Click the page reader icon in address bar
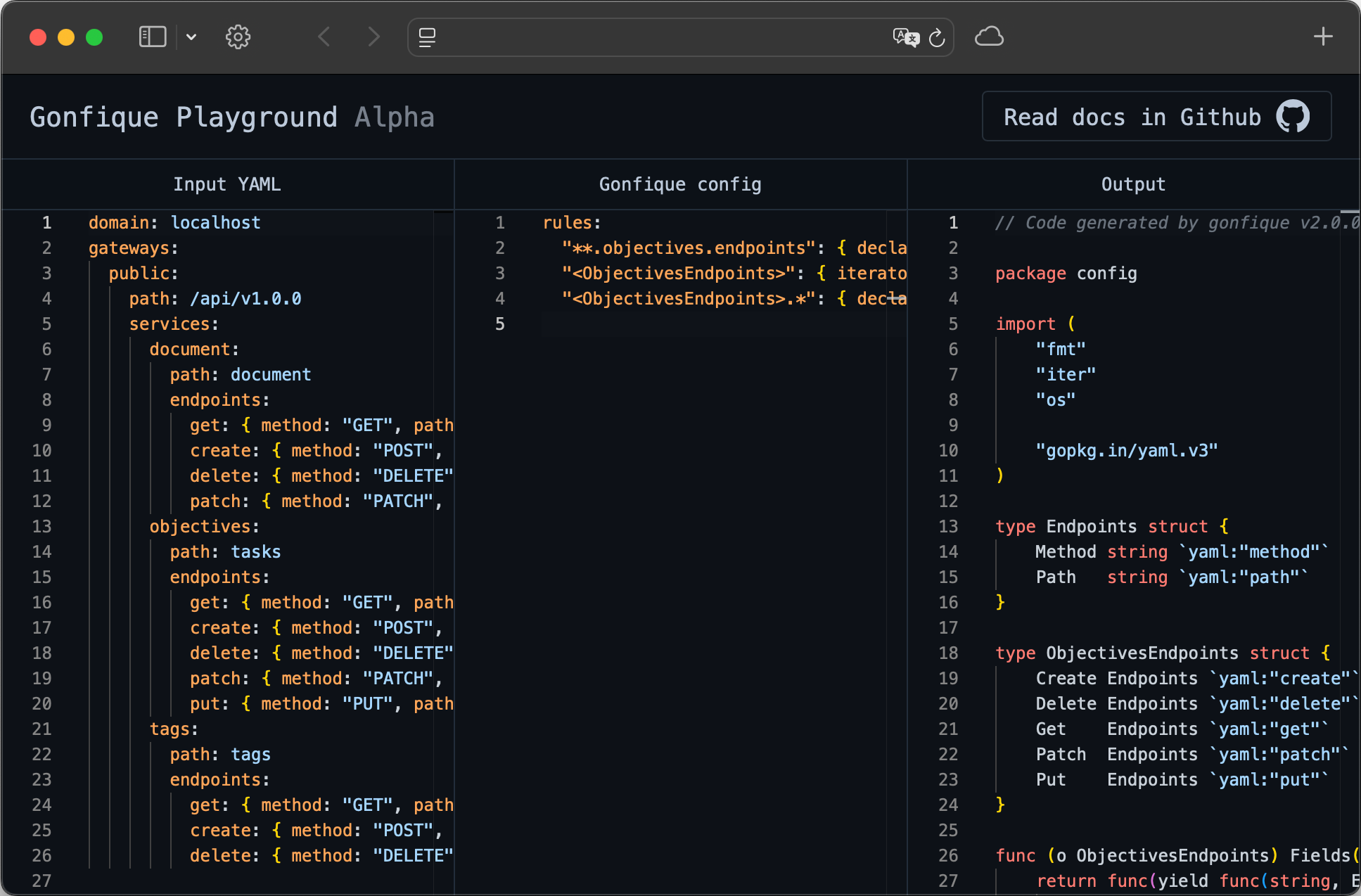This screenshot has width=1361, height=896. click(x=427, y=37)
